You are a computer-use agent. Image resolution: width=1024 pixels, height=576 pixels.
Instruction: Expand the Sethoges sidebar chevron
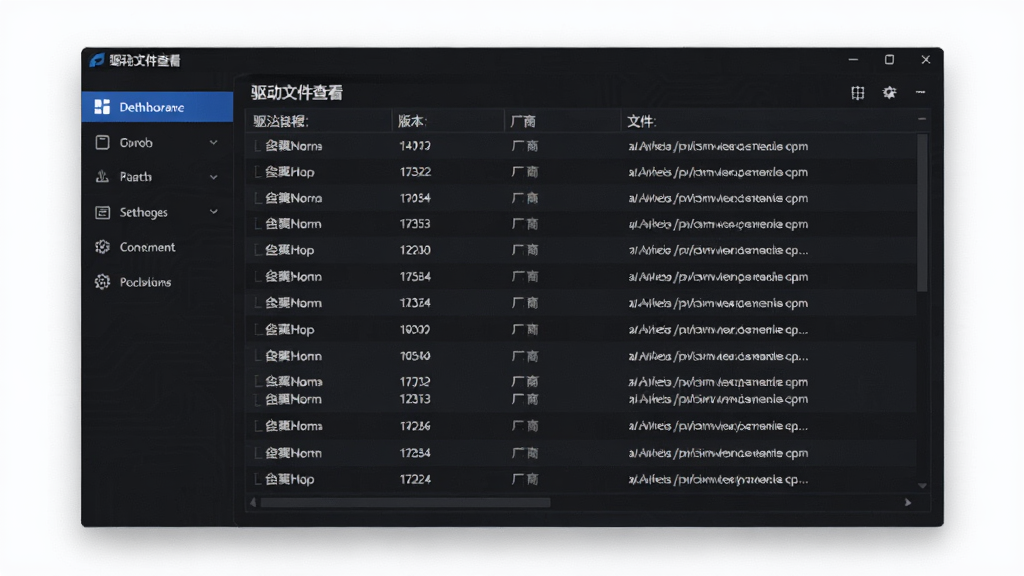click(x=214, y=212)
